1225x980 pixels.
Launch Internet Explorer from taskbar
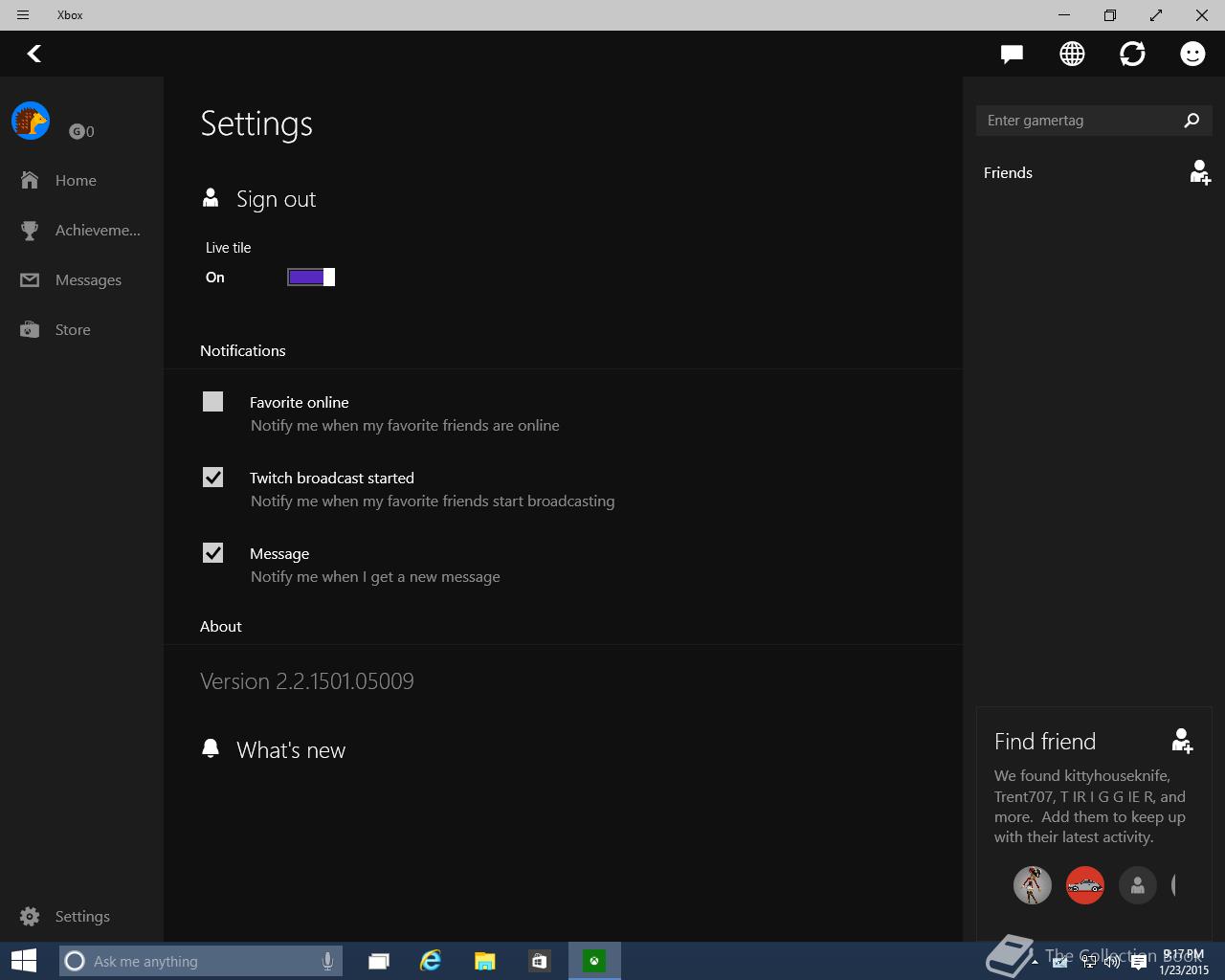[431, 961]
